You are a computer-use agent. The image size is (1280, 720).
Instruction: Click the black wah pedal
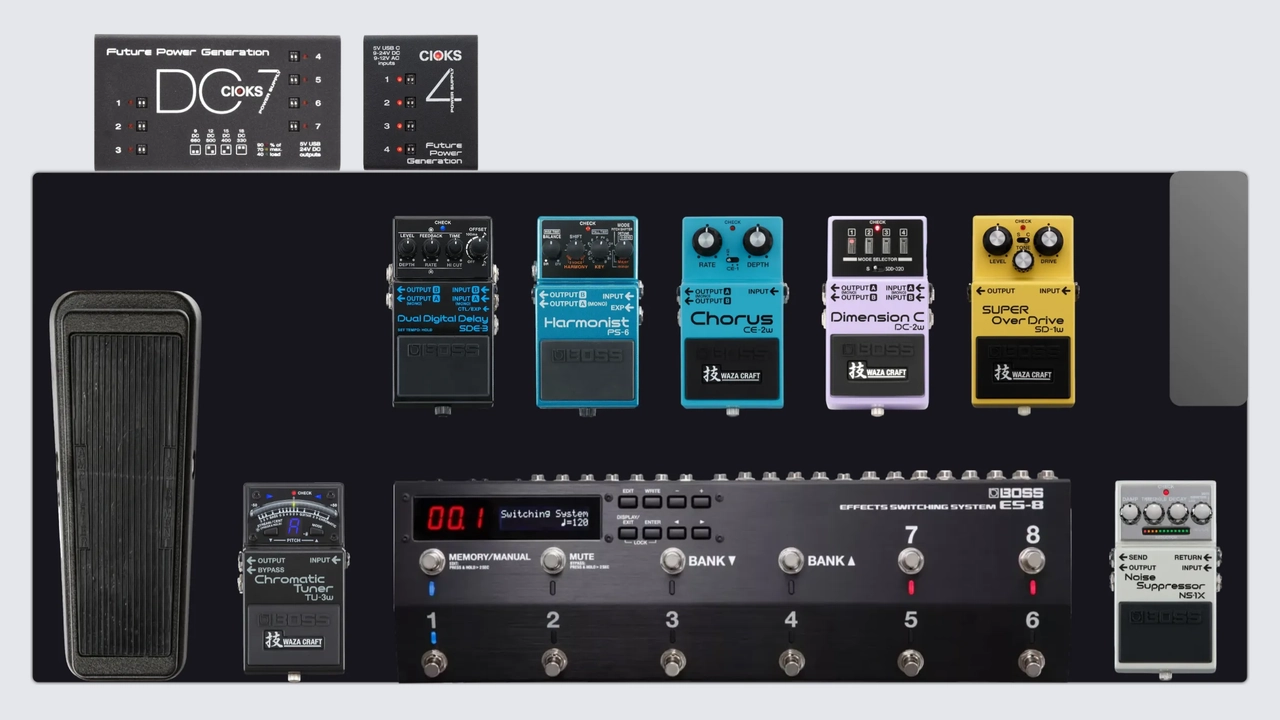coord(125,485)
